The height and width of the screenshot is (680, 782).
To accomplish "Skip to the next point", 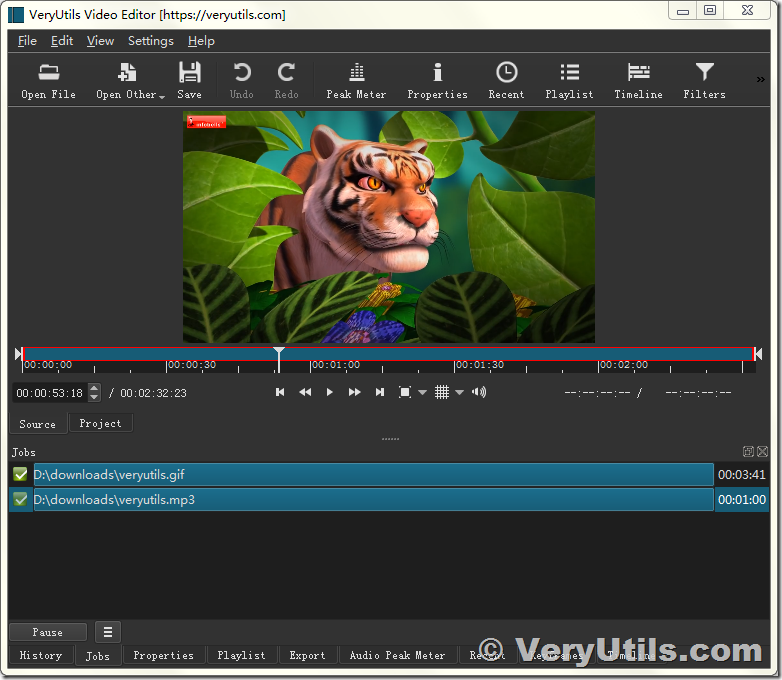I will [x=380, y=392].
